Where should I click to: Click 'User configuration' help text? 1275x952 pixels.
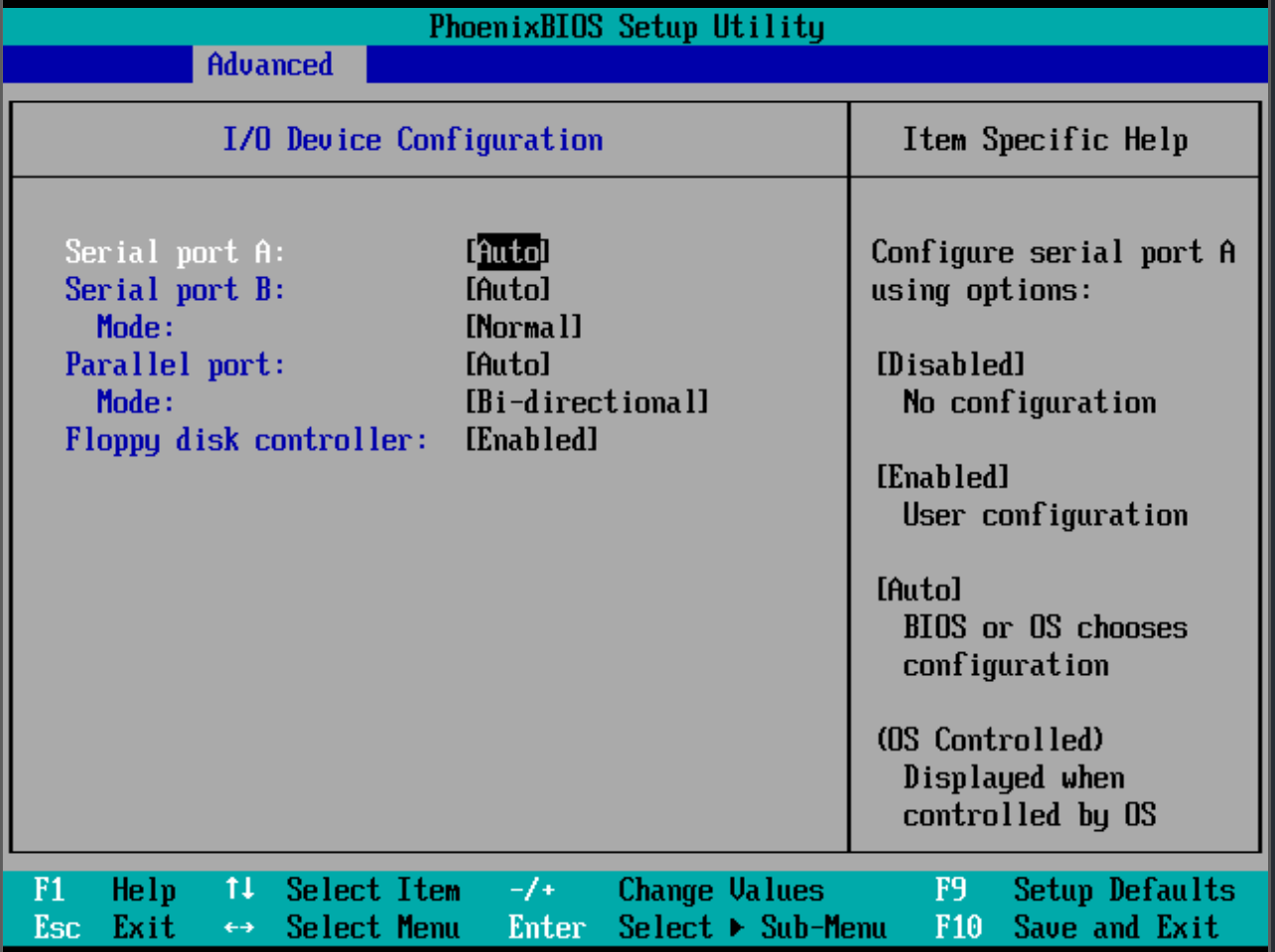(1045, 515)
